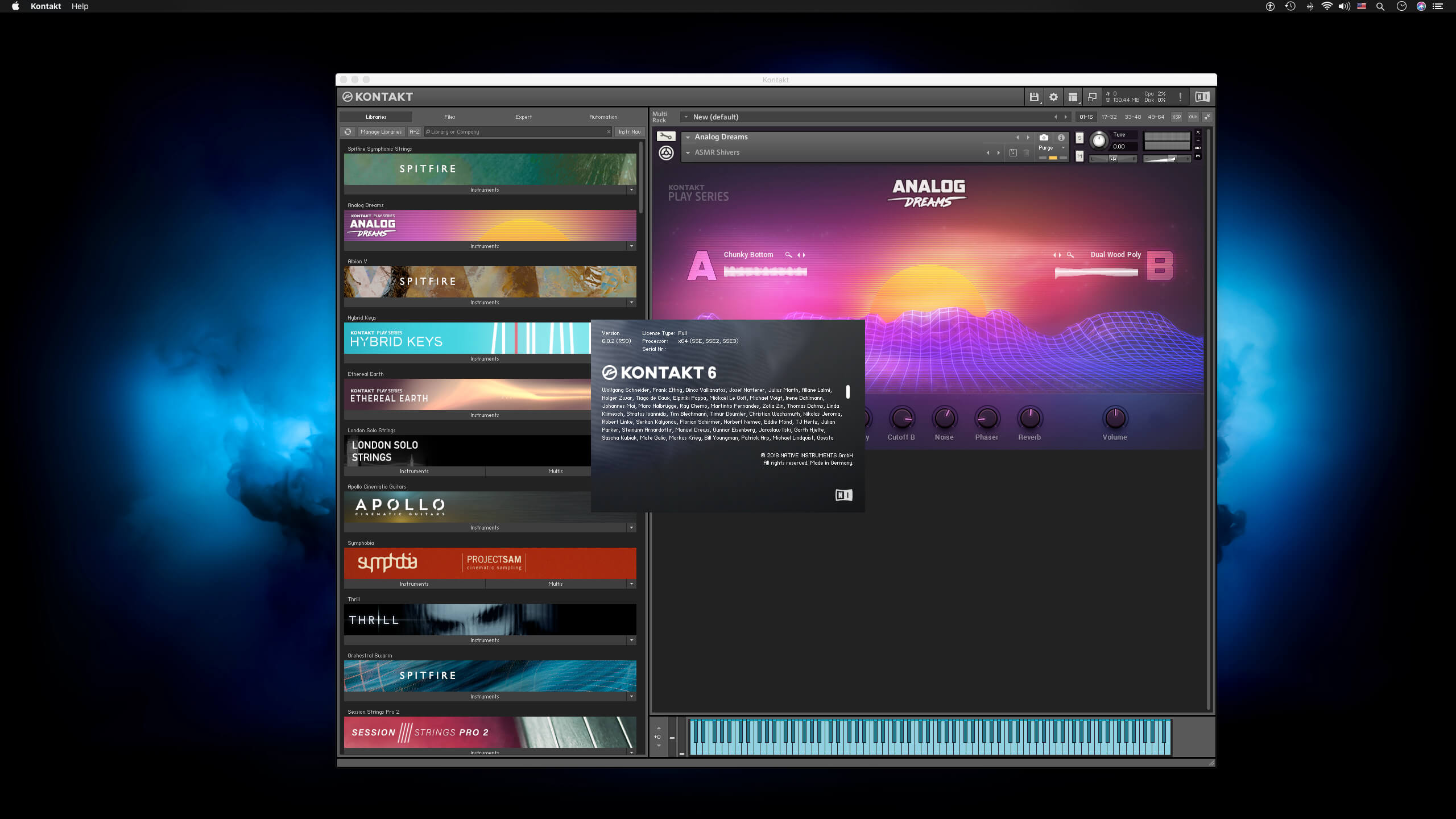Open the instrument info icon
The height and width of the screenshot is (819, 1456).
[x=1061, y=138]
